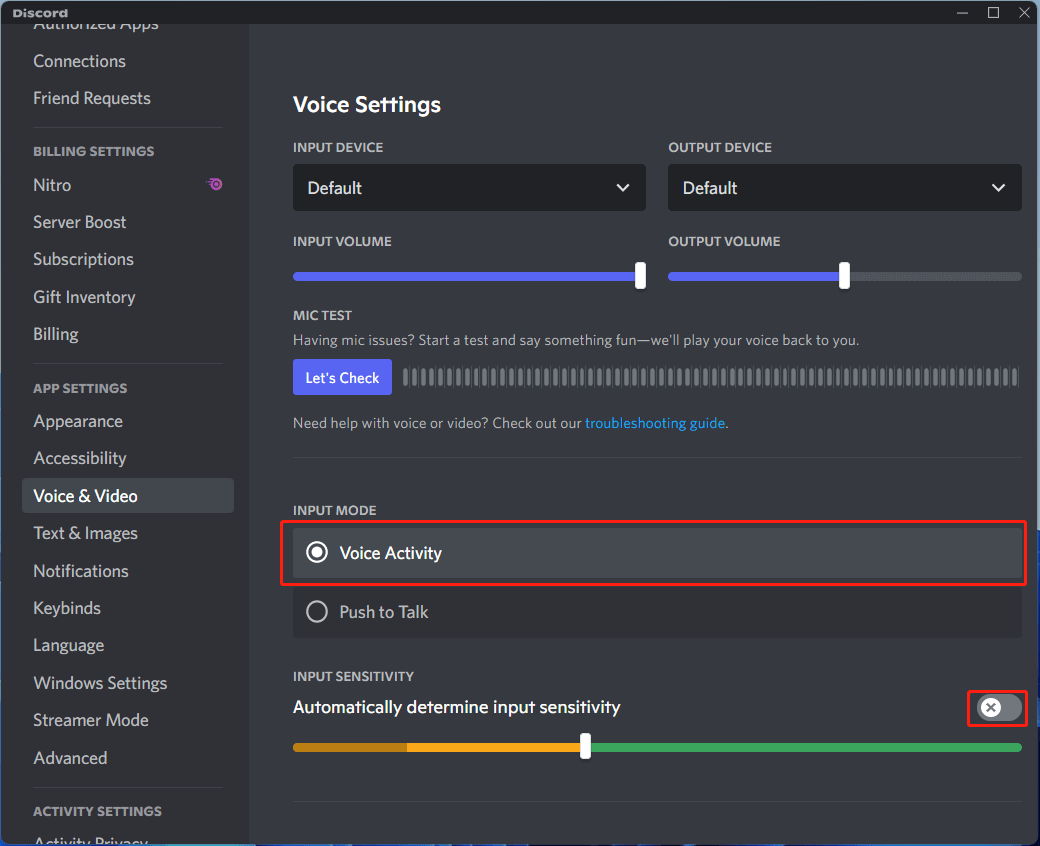Open Server Boost settings
Viewport: 1040px width, 846px height.
pos(80,222)
